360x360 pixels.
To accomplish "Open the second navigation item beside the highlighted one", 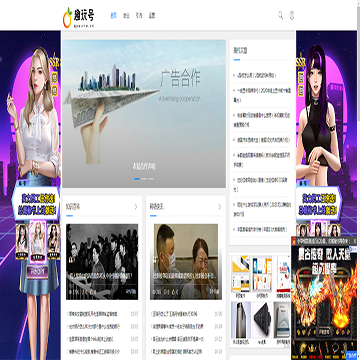I will click(126, 15).
